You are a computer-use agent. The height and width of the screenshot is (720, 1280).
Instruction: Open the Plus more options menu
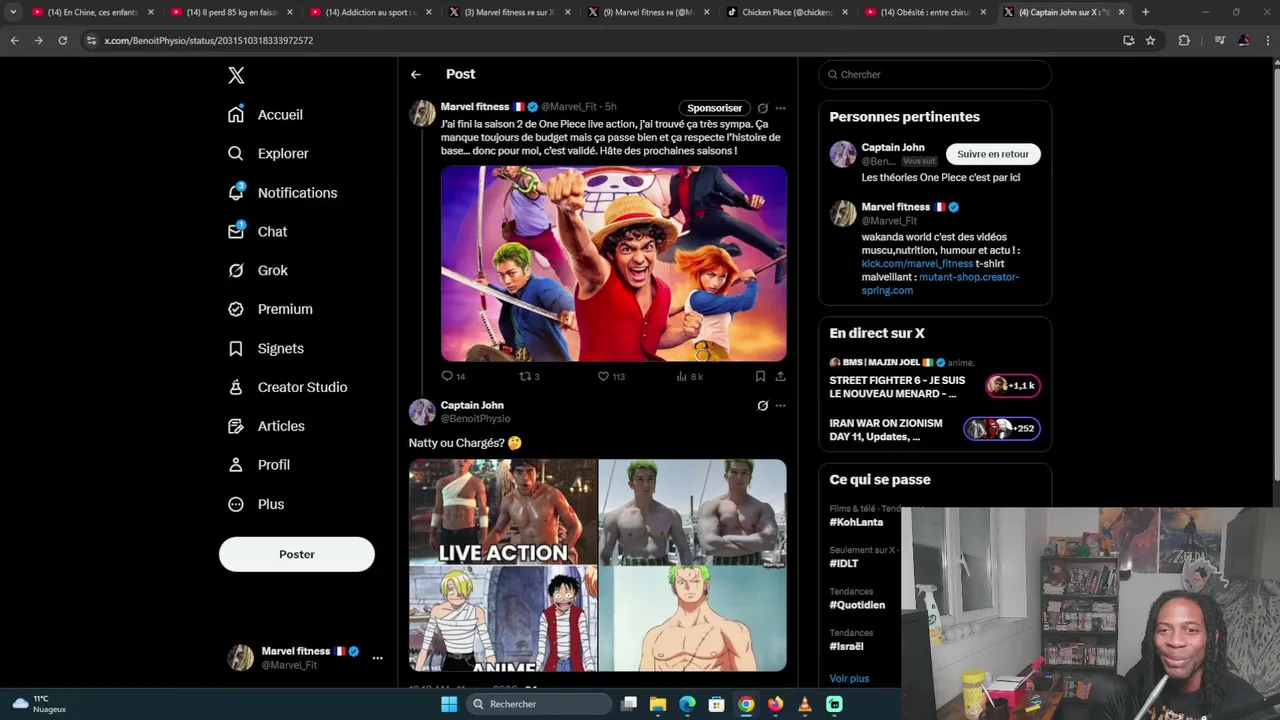point(256,504)
